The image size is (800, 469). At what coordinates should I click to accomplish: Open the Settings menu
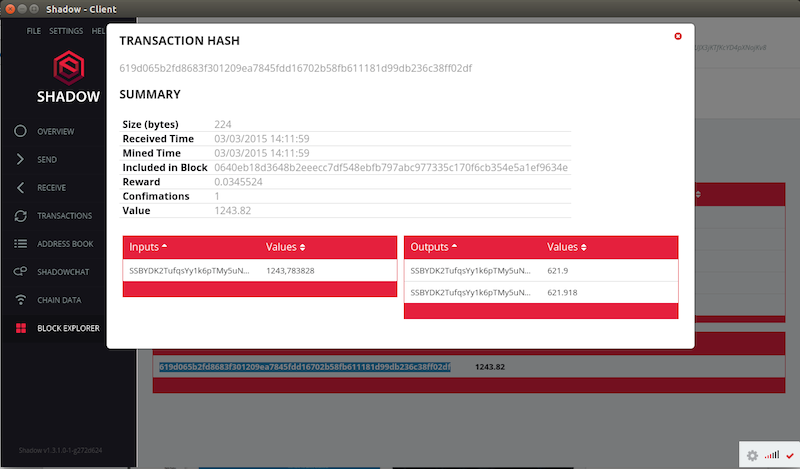[66, 31]
